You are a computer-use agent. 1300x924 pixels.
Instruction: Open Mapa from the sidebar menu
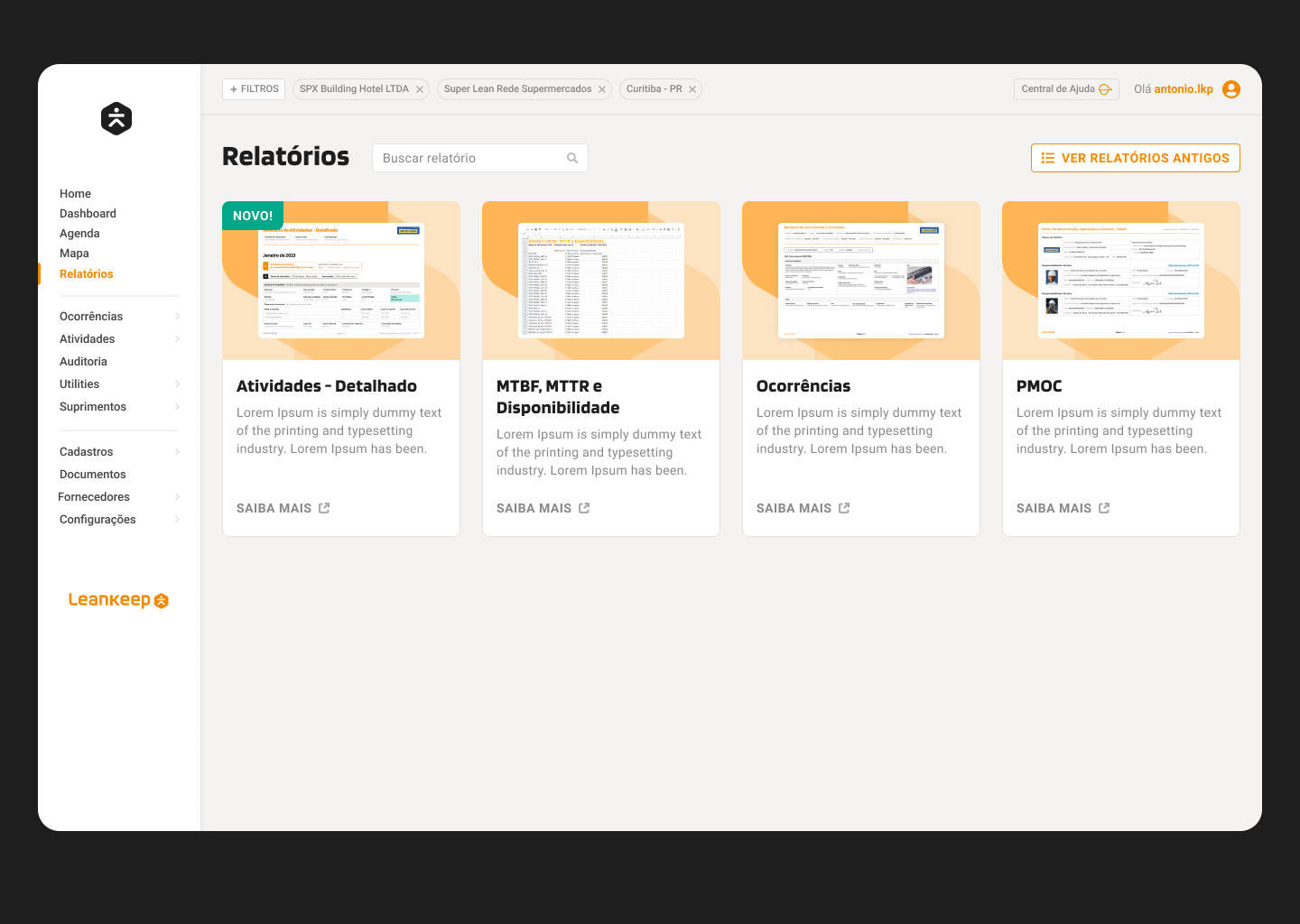75,253
